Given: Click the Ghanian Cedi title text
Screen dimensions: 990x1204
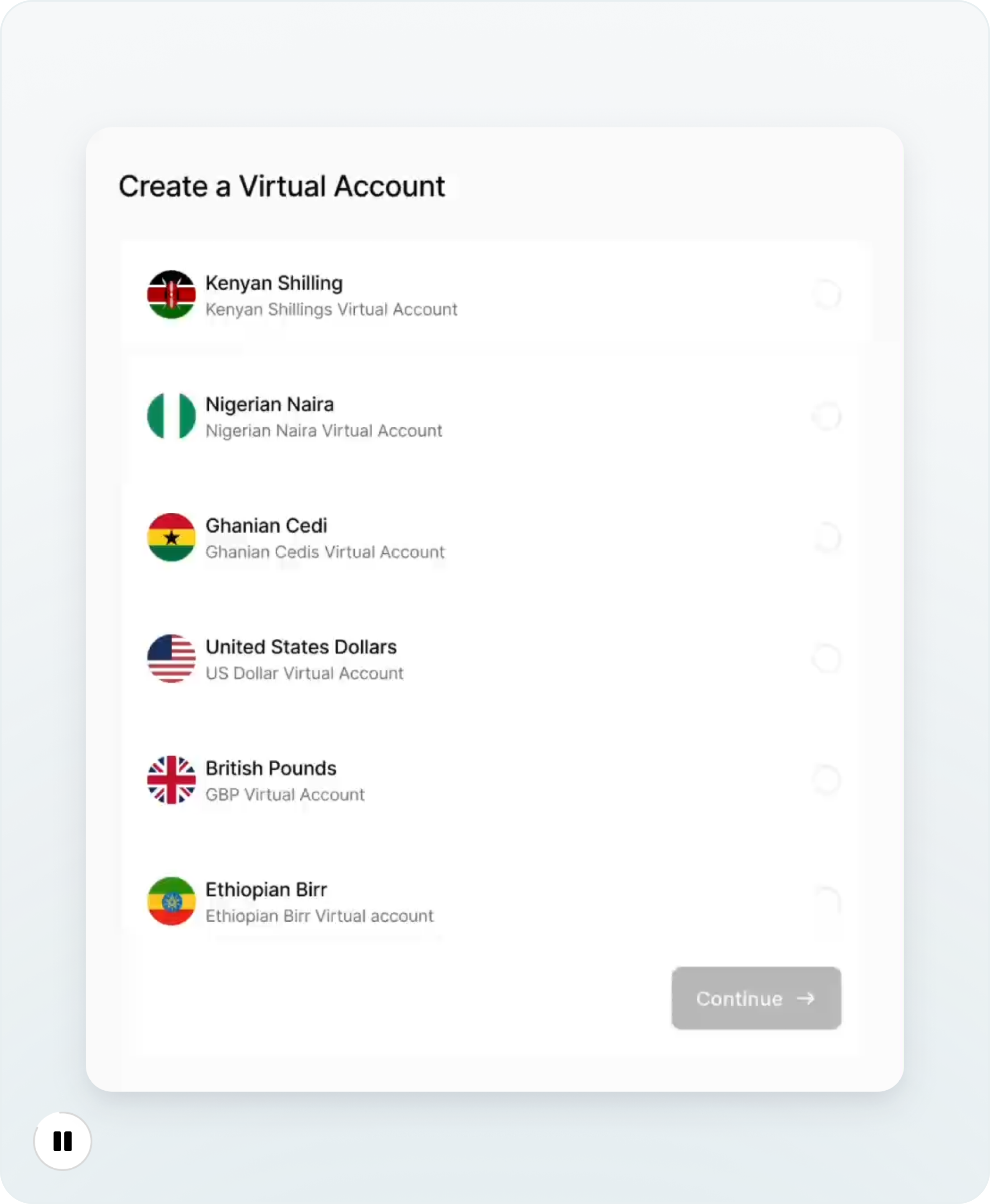Looking at the screenshot, I should (x=266, y=526).
